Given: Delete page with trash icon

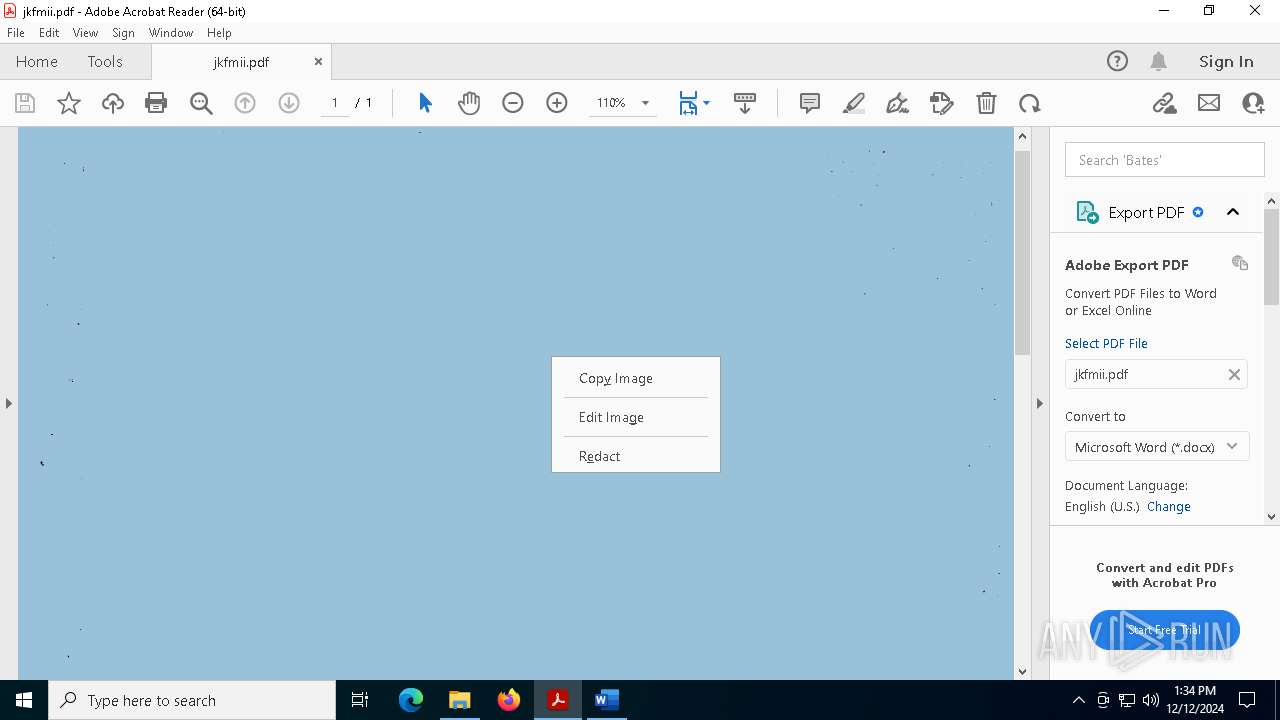Looking at the screenshot, I should click(986, 103).
